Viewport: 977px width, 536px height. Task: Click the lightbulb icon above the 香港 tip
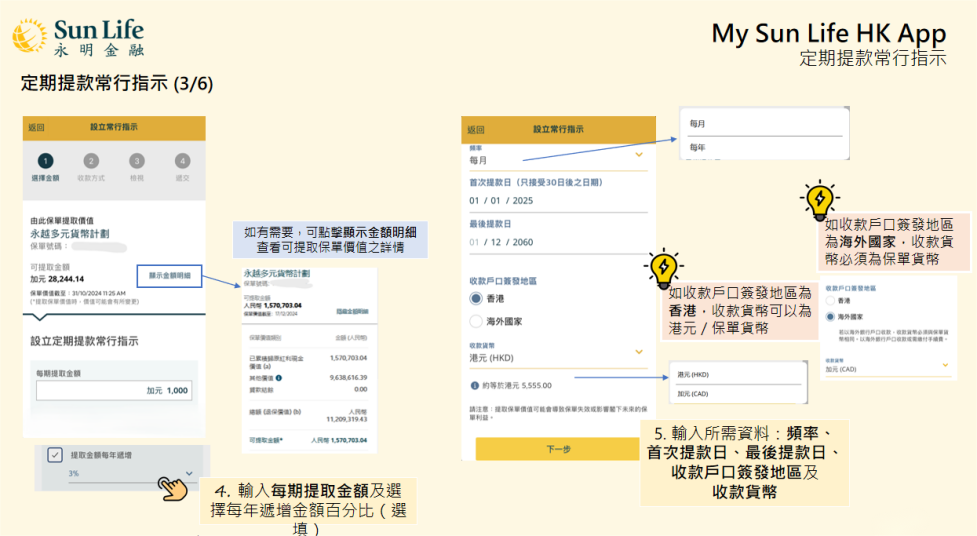(x=663, y=267)
